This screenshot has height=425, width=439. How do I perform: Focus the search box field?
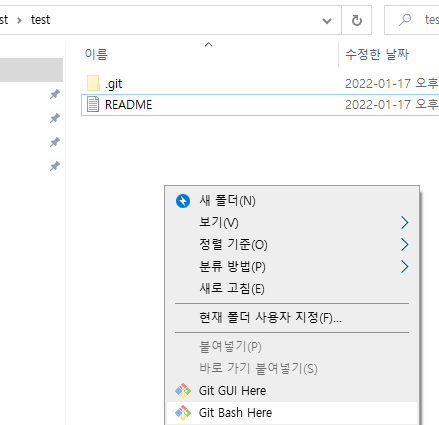pos(412,20)
